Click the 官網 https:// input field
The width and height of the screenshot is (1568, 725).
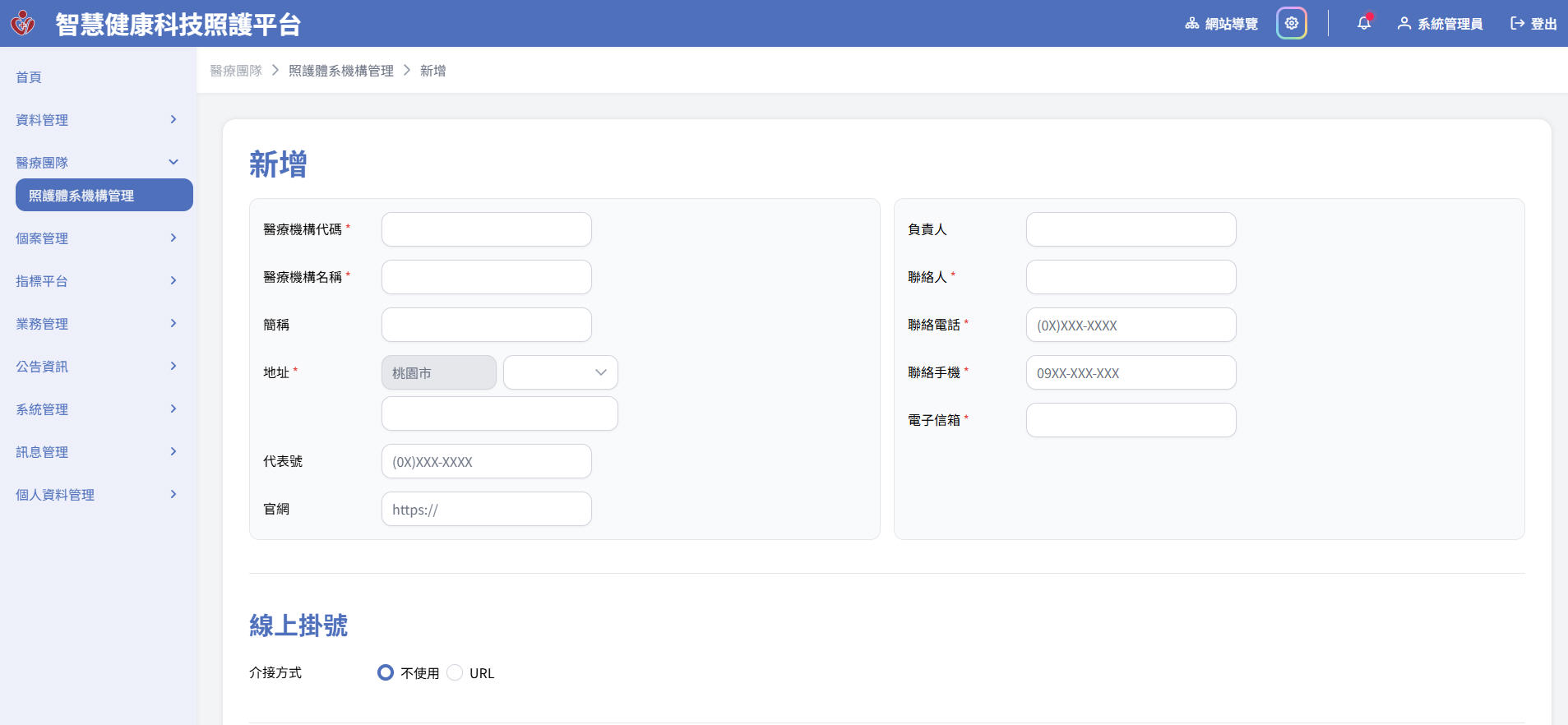click(x=486, y=509)
